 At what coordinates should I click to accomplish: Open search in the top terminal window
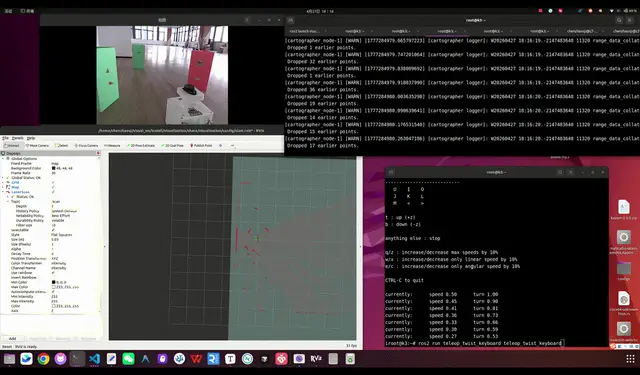(619, 20)
